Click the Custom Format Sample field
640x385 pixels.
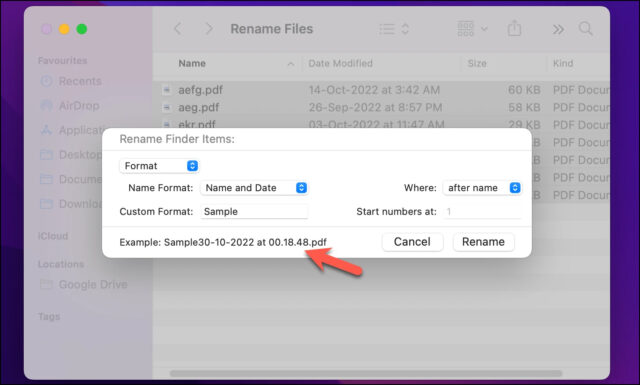pyautogui.click(x=254, y=211)
